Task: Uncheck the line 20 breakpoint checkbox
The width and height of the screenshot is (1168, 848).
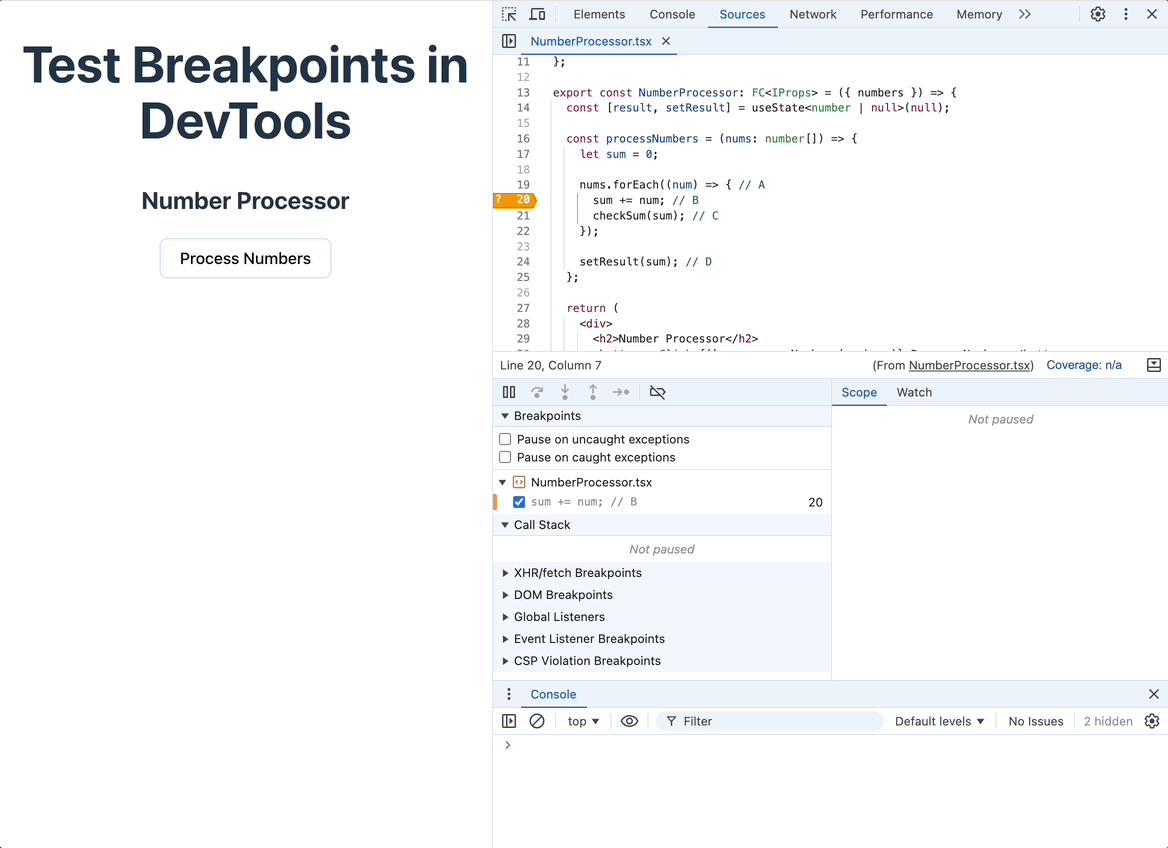Action: (x=518, y=502)
